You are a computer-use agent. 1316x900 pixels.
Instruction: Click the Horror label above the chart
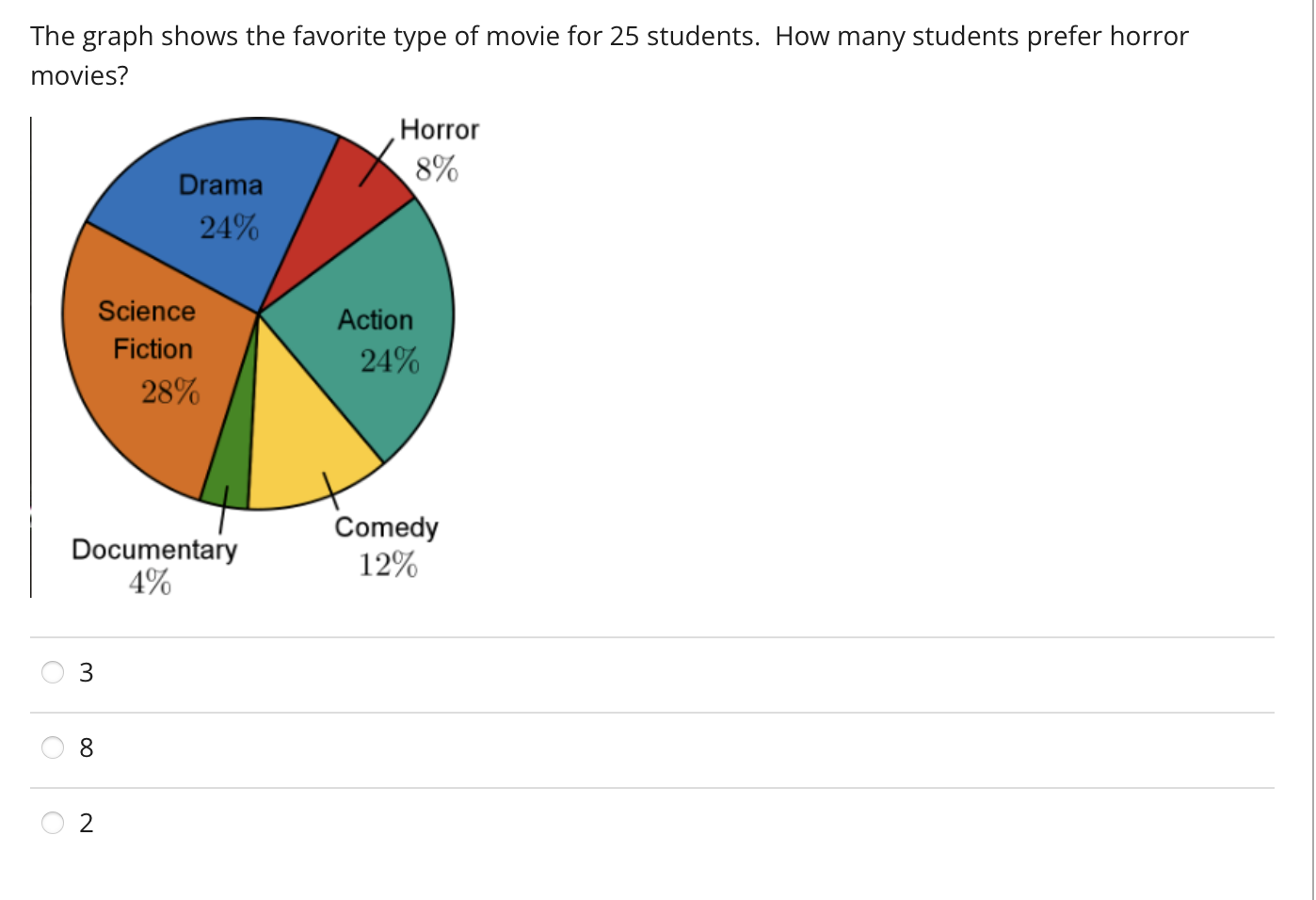pyautogui.click(x=439, y=129)
